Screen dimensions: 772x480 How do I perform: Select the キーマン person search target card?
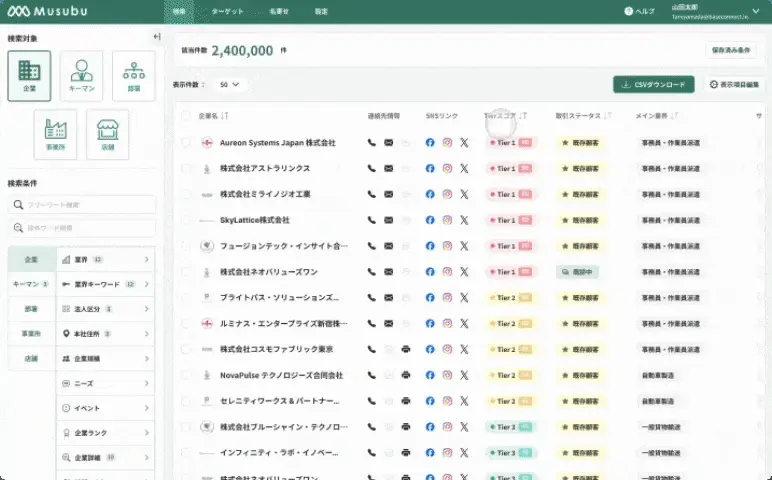click(81, 76)
